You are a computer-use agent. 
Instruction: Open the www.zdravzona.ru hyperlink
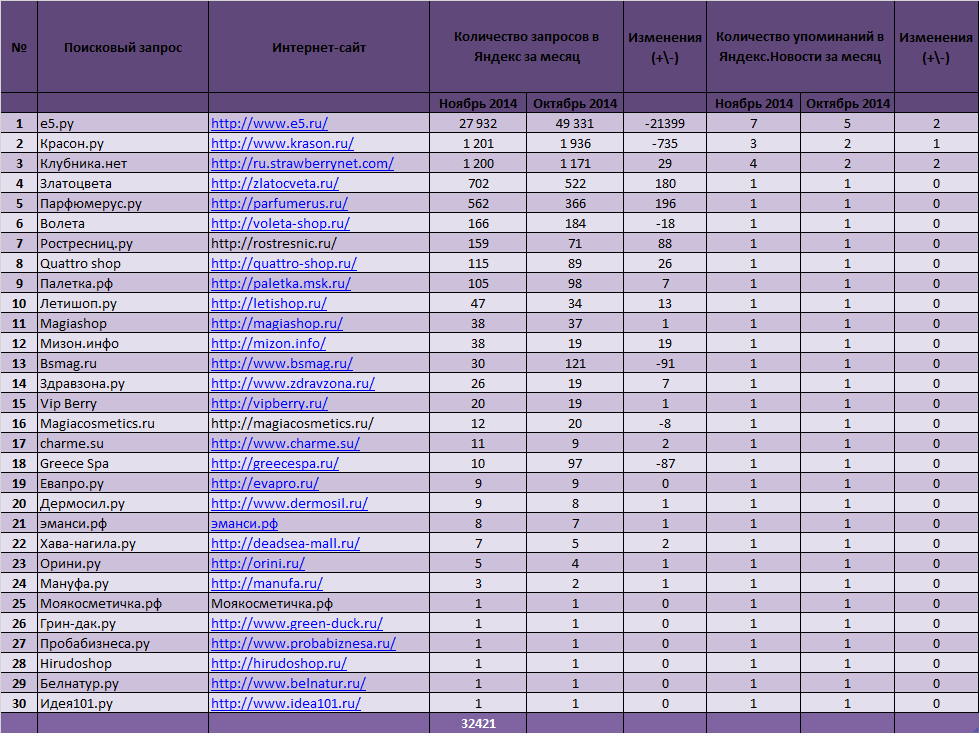tap(293, 383)
